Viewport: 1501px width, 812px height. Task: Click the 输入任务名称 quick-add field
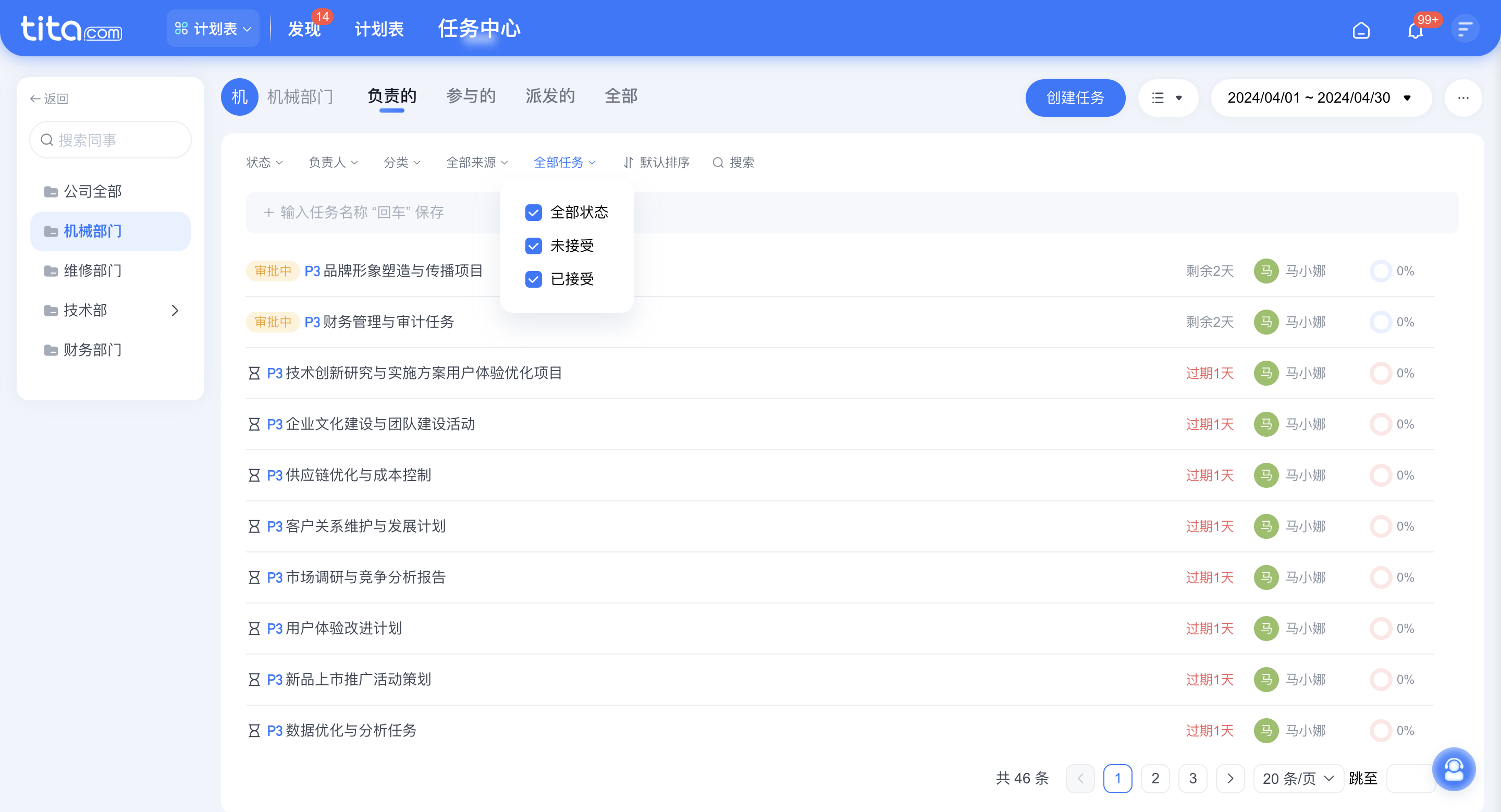point(852,213)
